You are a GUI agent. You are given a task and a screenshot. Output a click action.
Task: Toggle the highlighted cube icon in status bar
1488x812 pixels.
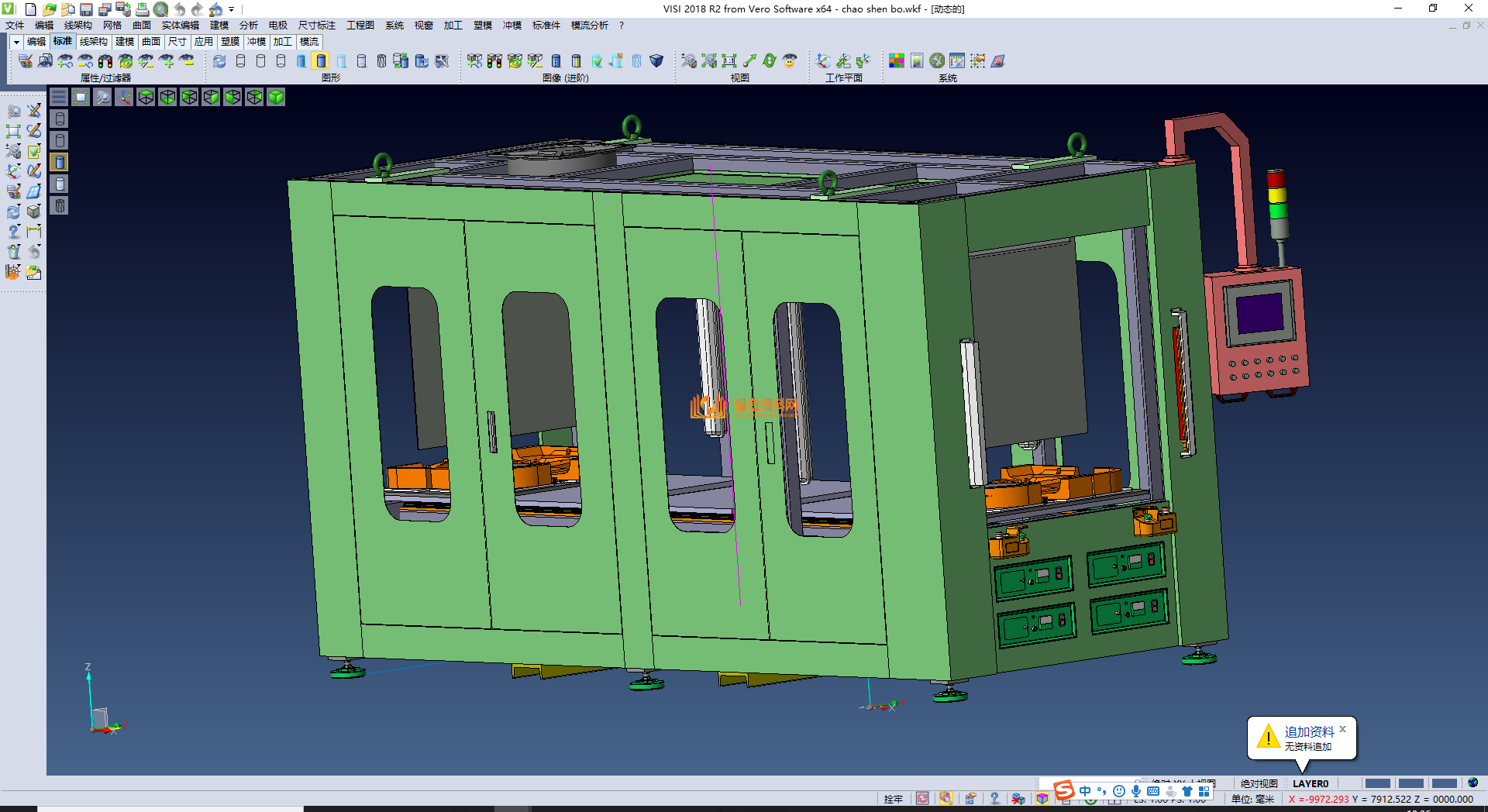click(1042, 799)
